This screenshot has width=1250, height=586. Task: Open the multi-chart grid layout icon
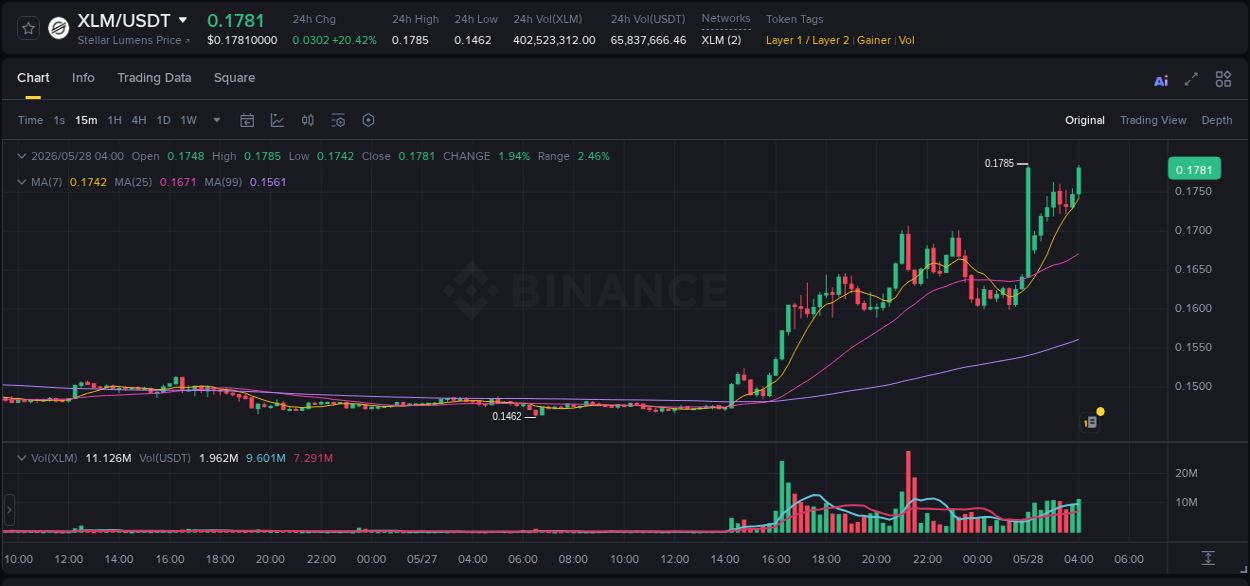click(x=1223, y=79)
